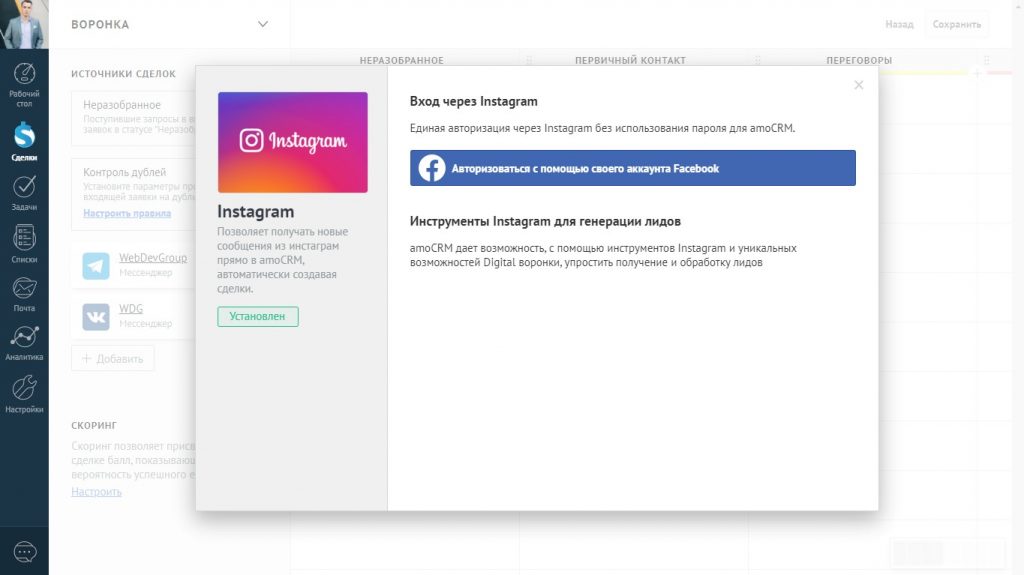The image size is (1024, 575).
Task: Open Настроить правила link
Action: 127,213
